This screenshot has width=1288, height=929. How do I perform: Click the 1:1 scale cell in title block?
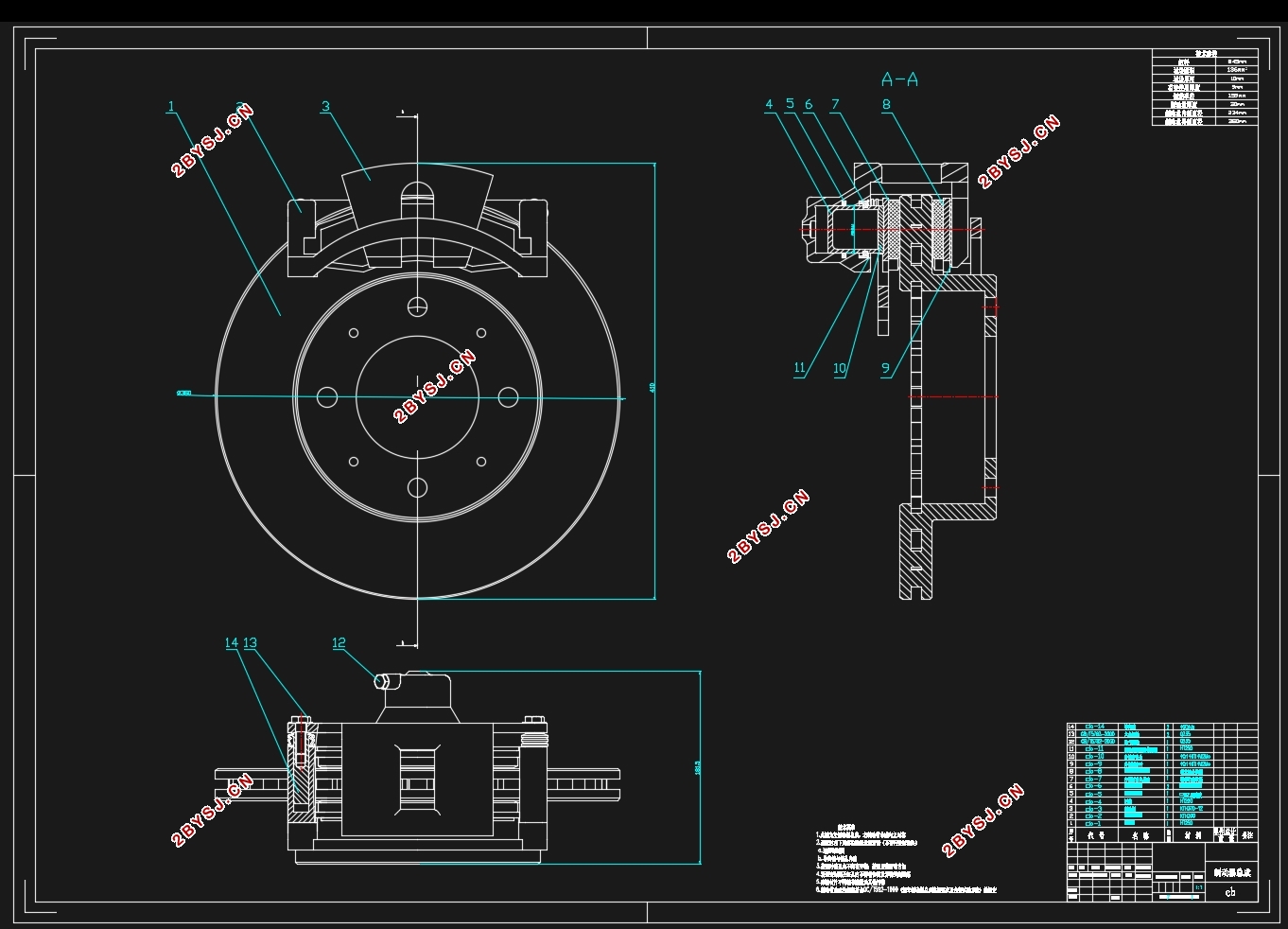point(1198,887)
